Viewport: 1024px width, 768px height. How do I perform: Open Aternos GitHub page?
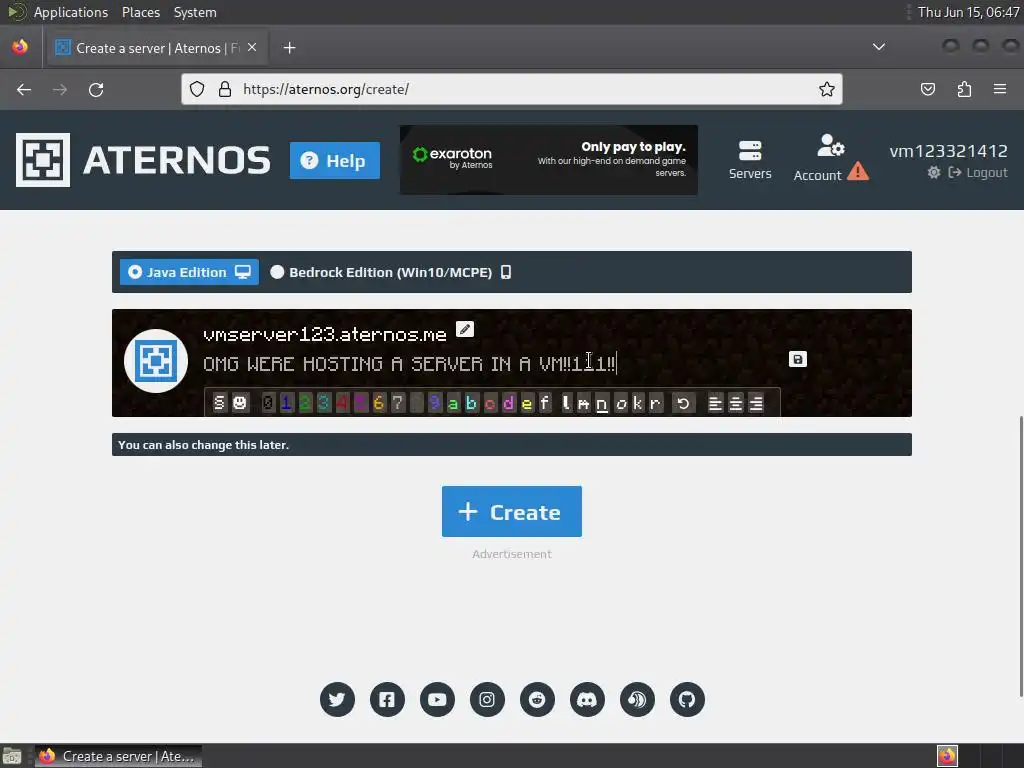pyautogui.click(x=687, y=699)
